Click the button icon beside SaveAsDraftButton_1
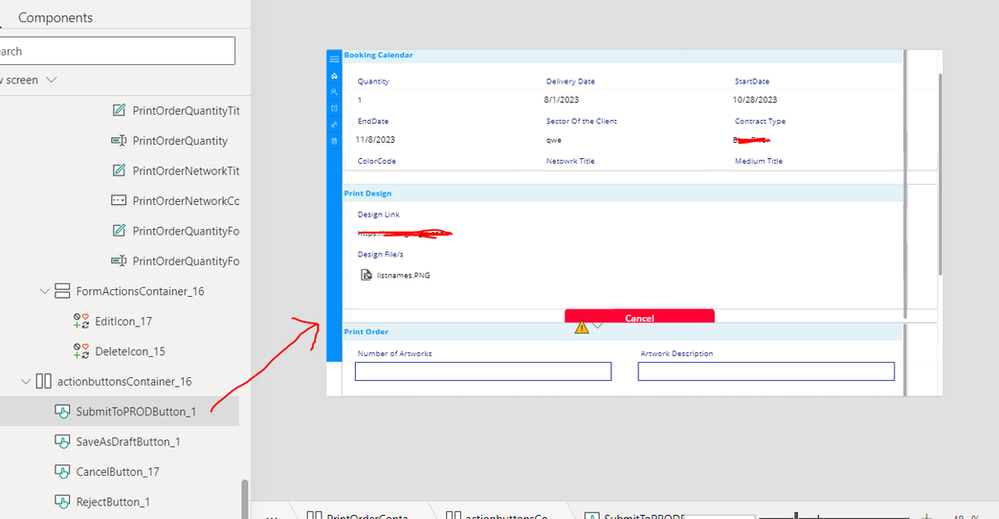Viewport: 999px width, 519px height. [x=62, y=441]
